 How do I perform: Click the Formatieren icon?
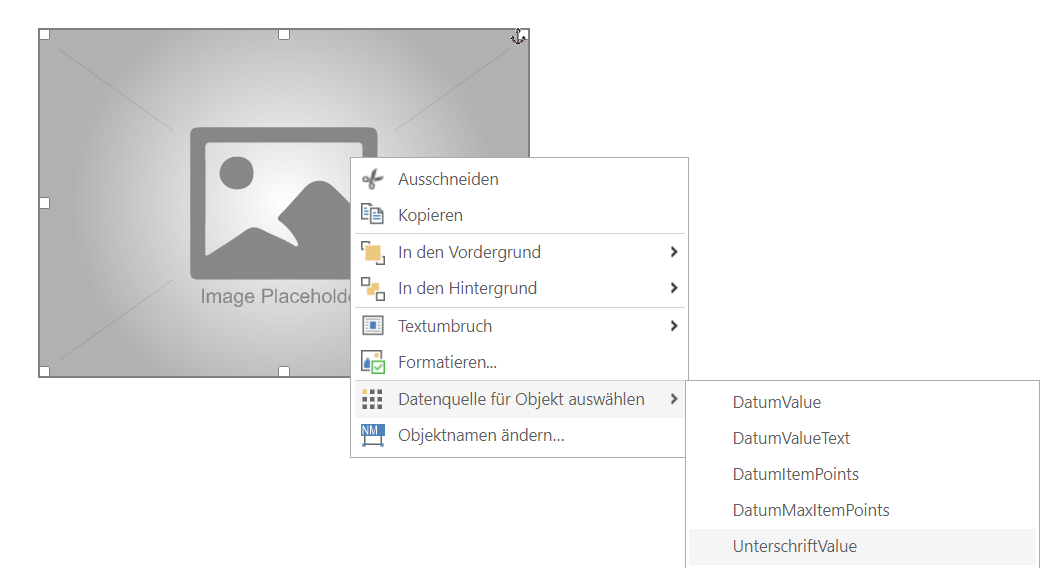coord(372,362)
